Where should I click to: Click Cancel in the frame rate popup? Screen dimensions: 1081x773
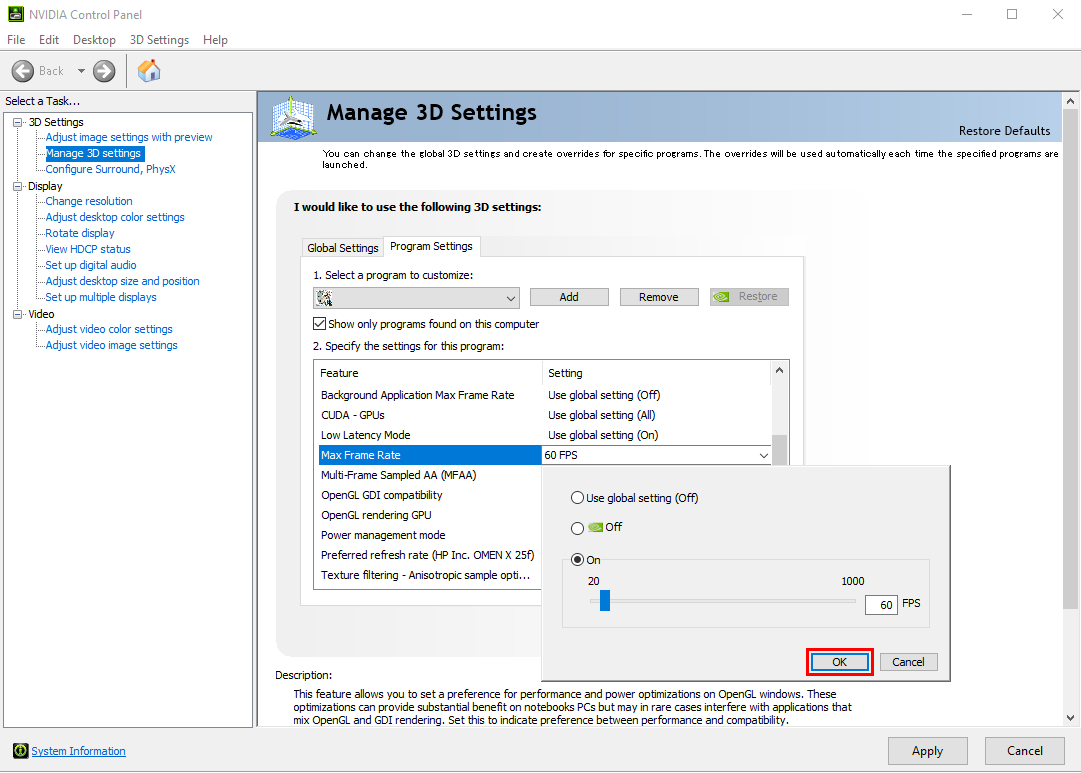(x=908, y=662)
